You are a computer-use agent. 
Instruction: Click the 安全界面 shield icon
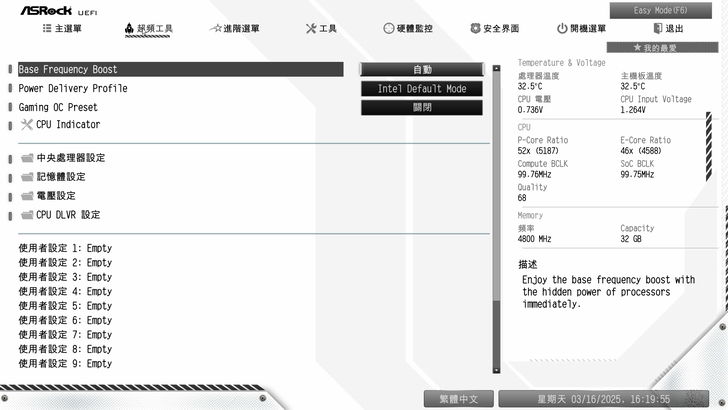[475, 29]
